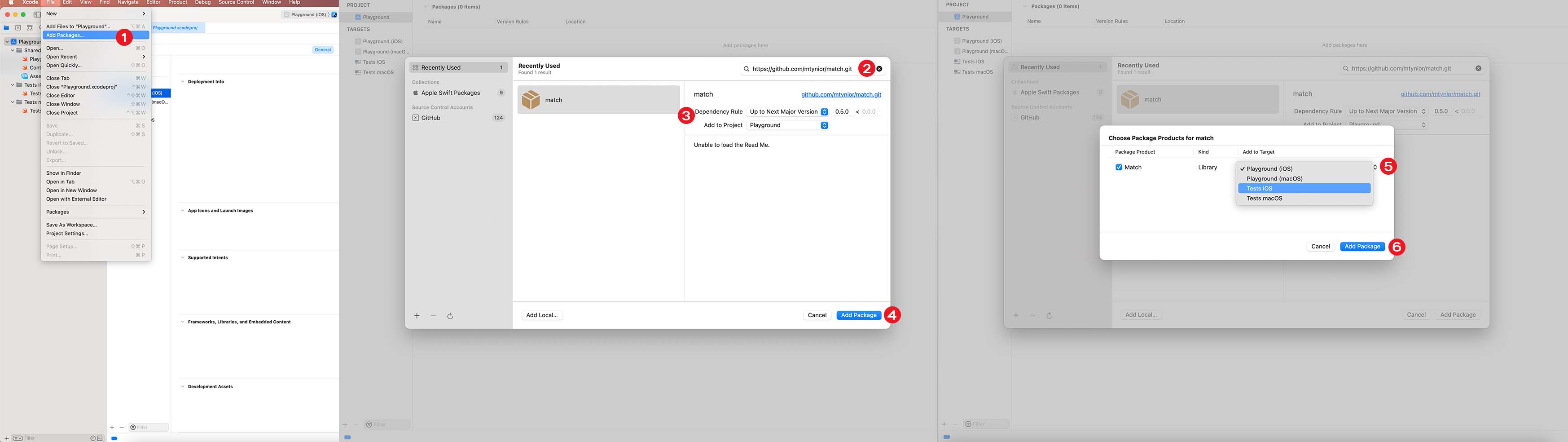The image size is (1568, 442).
Task: Select Save As Workspace... in File menu
Action: click(x=96, y=225)
